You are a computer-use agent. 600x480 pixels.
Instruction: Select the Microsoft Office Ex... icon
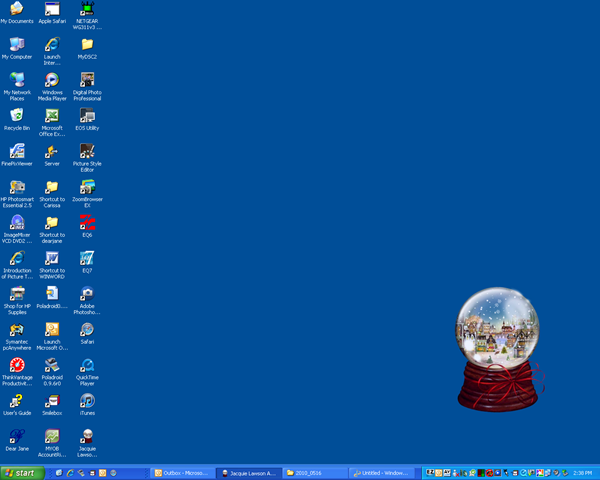point(52,122)
